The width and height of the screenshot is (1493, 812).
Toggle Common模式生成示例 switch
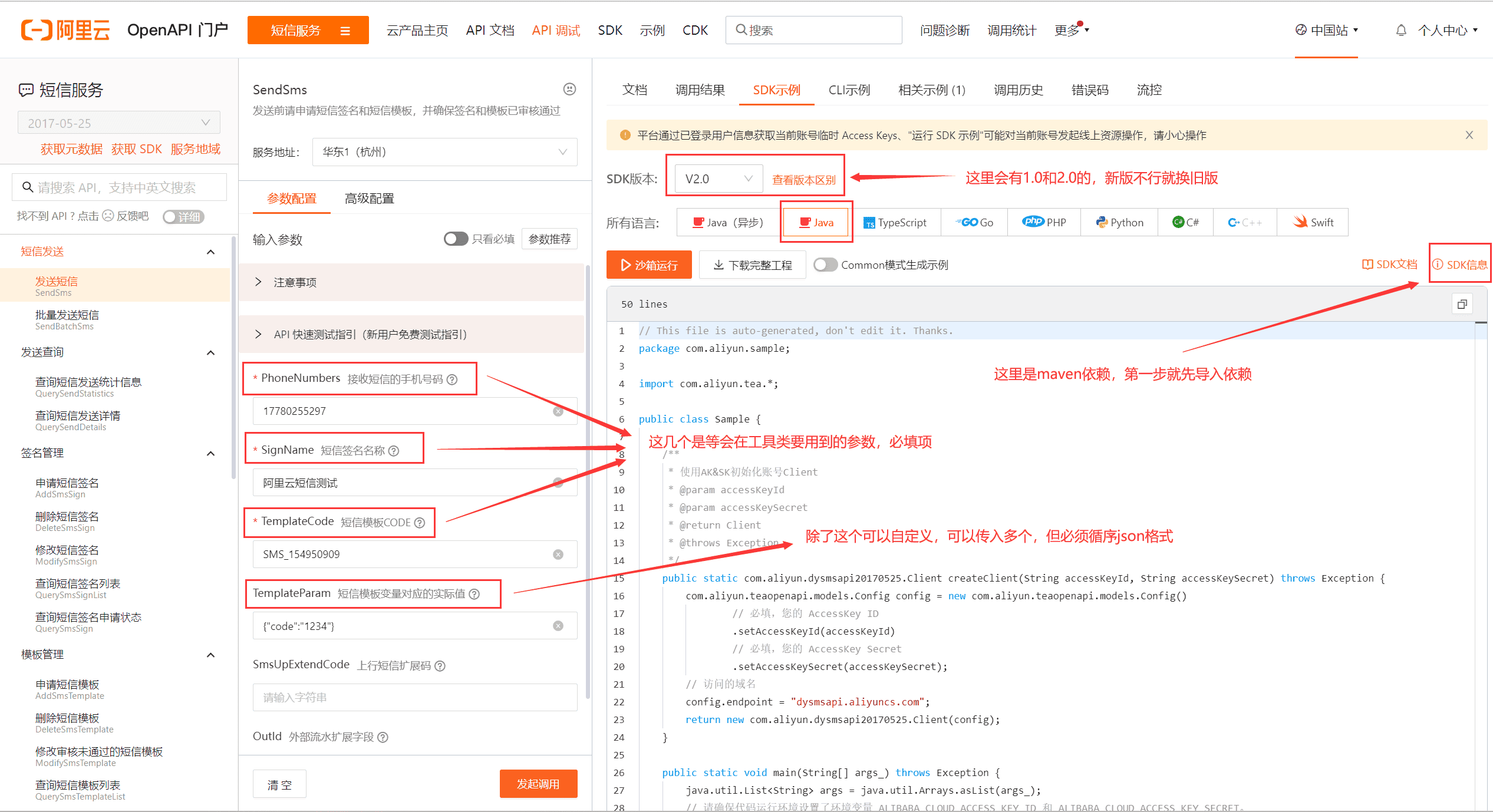(825, 265)
